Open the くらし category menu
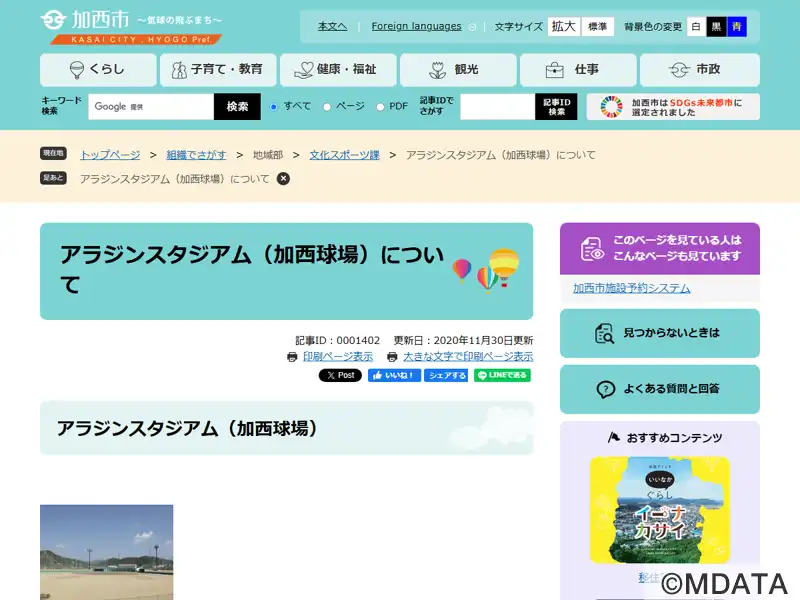This screenshot has width=800, height=600. [x=98, y=70]
